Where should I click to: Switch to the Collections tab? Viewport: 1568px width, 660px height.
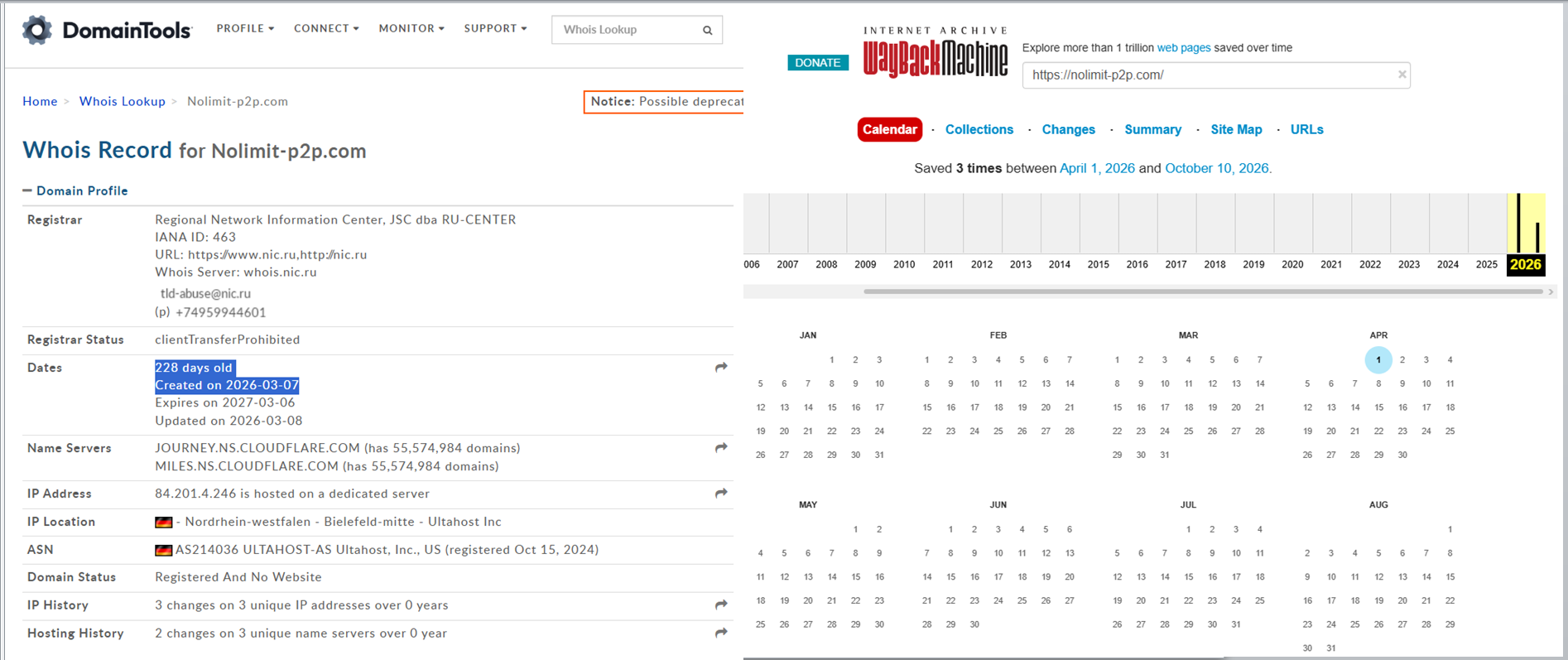pyautogui.click(x=979, y=129)
